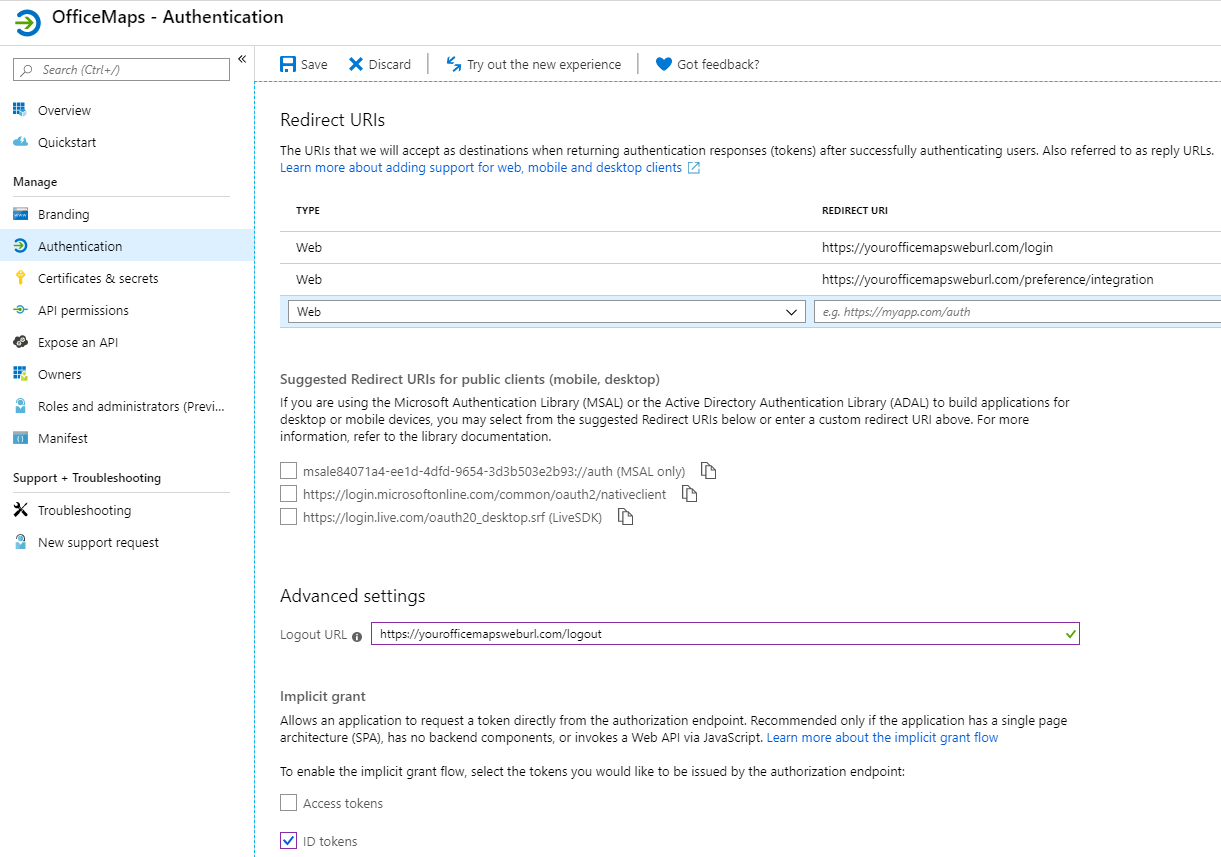Click the Roles and administrators icon
The height and width of the screenshot is (857, 1221).
point(20,406)
